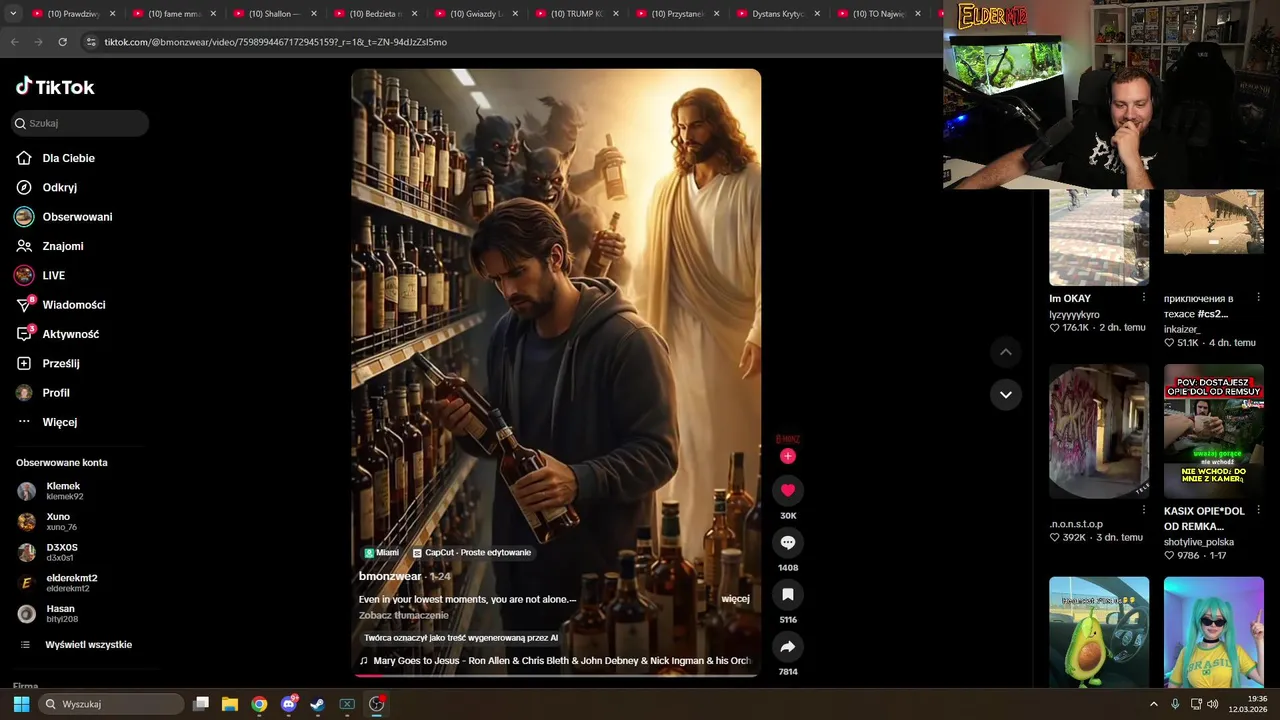Switch to Gwiazdy browser tab
This screenshot has width=1280, height=720.
tap(476, 14)
